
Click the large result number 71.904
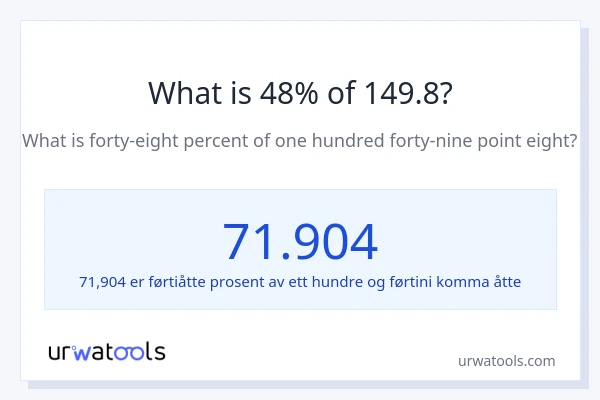(300, 240)
